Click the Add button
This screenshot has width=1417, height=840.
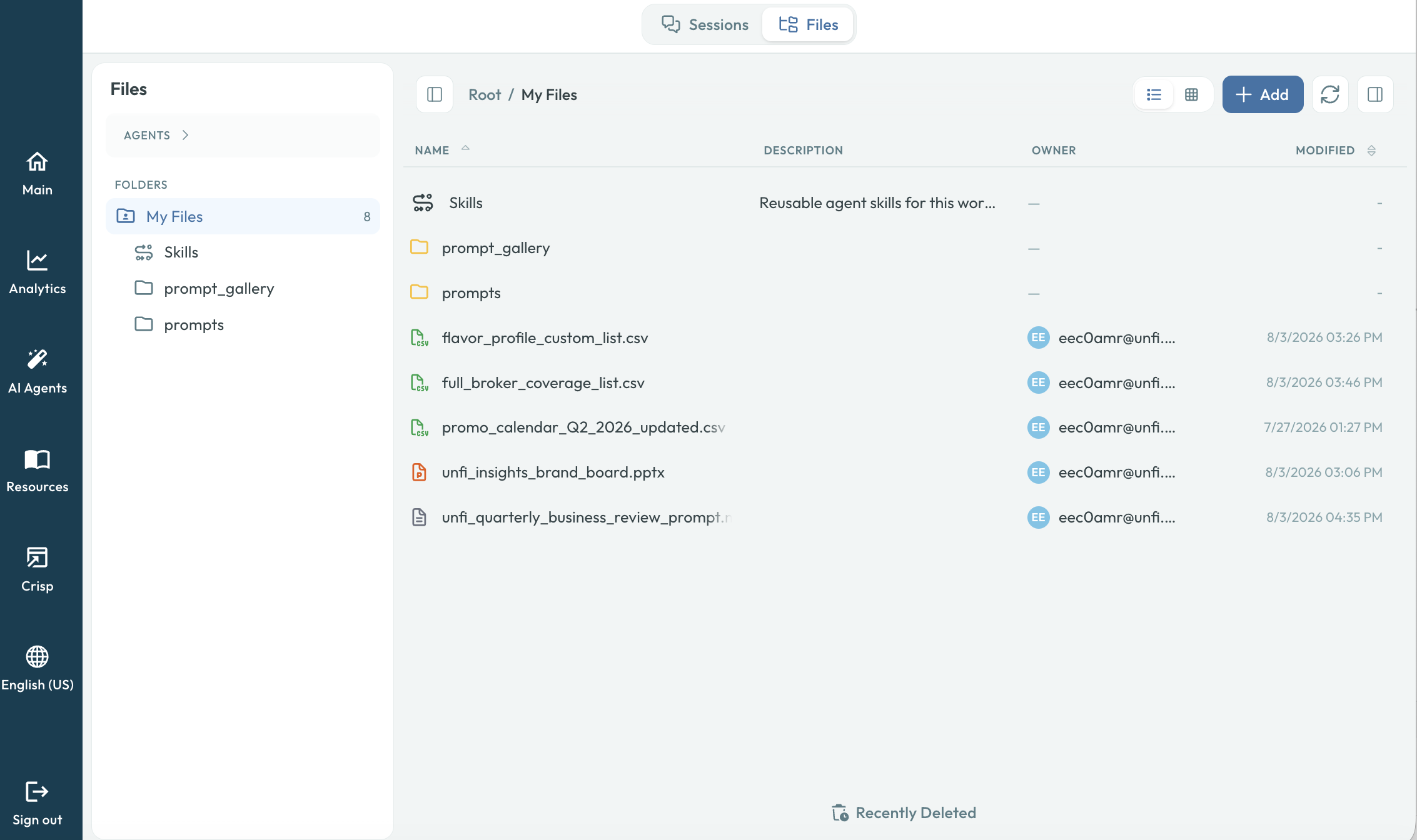(1263, 94)
